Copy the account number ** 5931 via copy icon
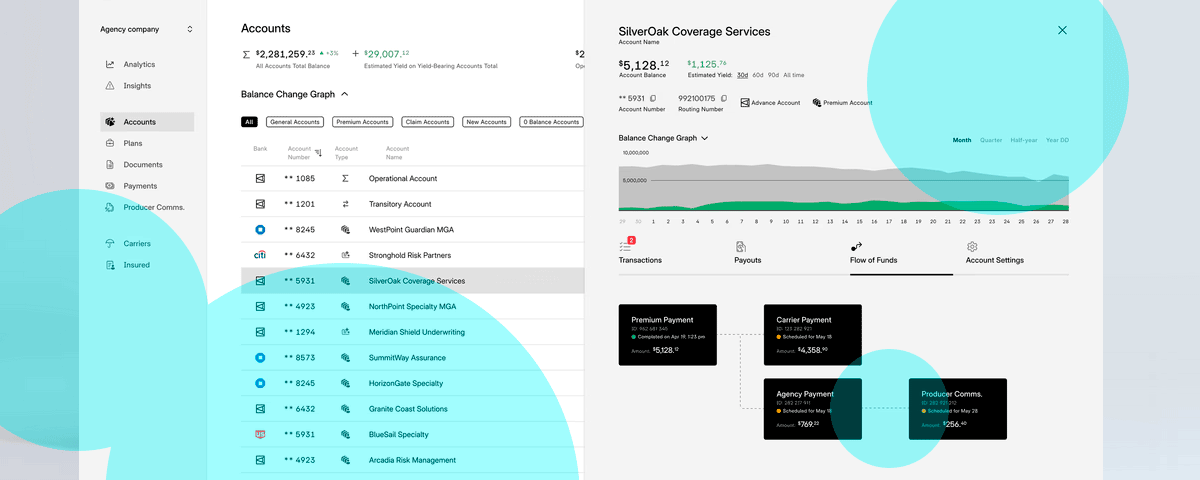 652,98
